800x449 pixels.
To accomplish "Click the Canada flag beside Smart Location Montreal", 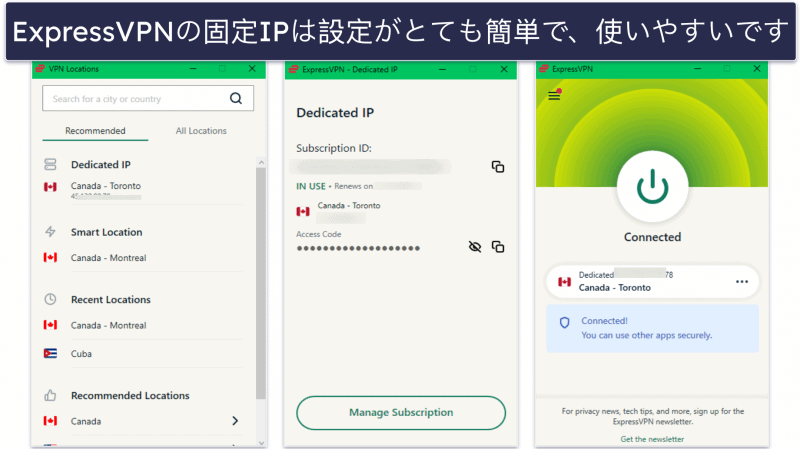I will click(x=50, y=257).
